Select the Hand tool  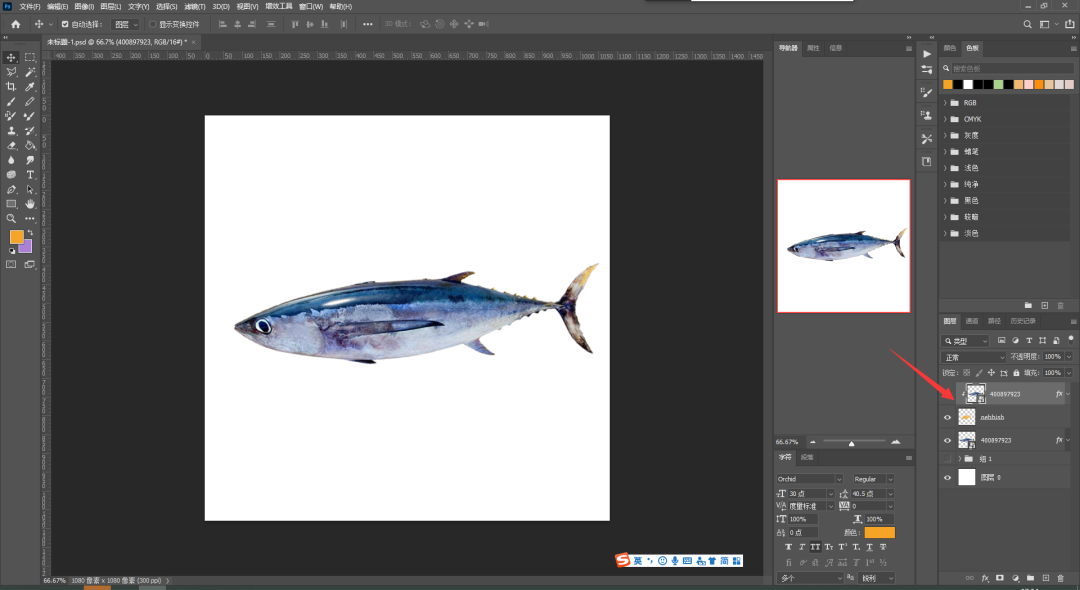click(30, 204)
